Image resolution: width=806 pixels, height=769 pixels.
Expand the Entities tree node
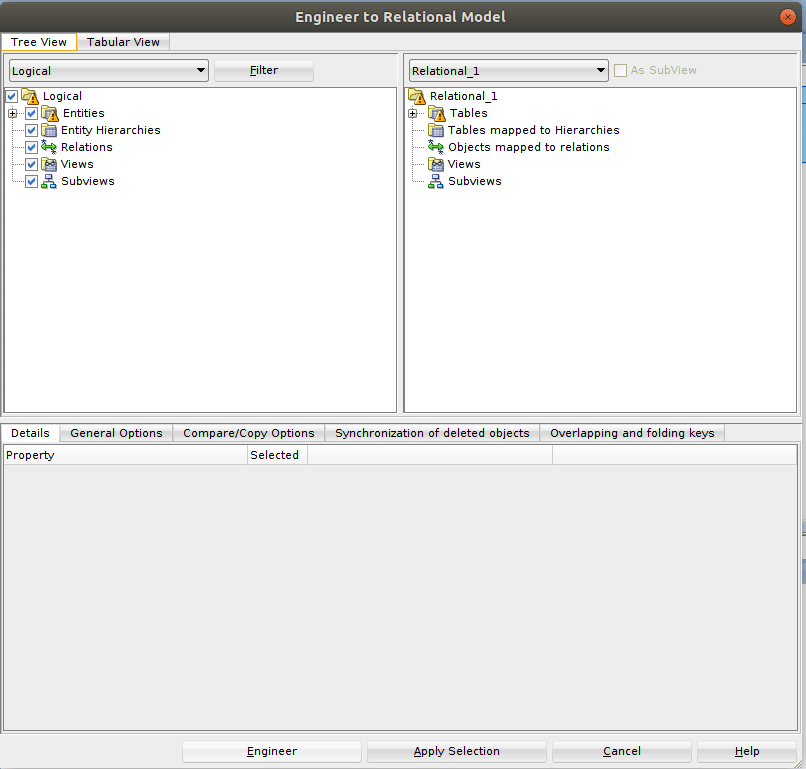pos(13,113)
